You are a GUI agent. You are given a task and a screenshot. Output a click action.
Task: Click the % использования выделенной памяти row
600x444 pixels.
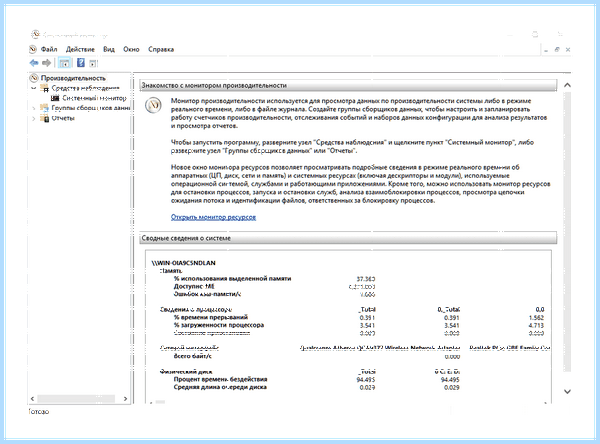(232, 279)
